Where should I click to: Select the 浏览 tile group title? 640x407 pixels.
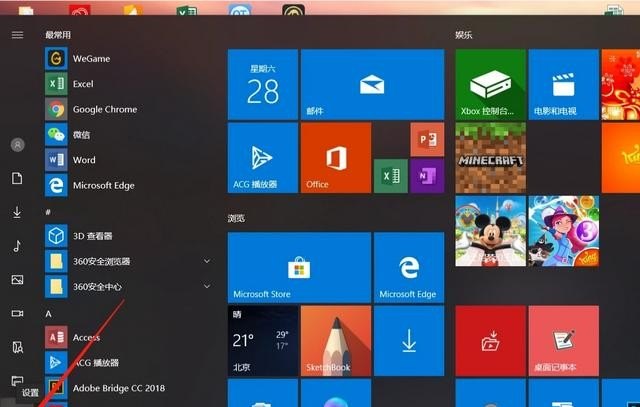point(236,218)
